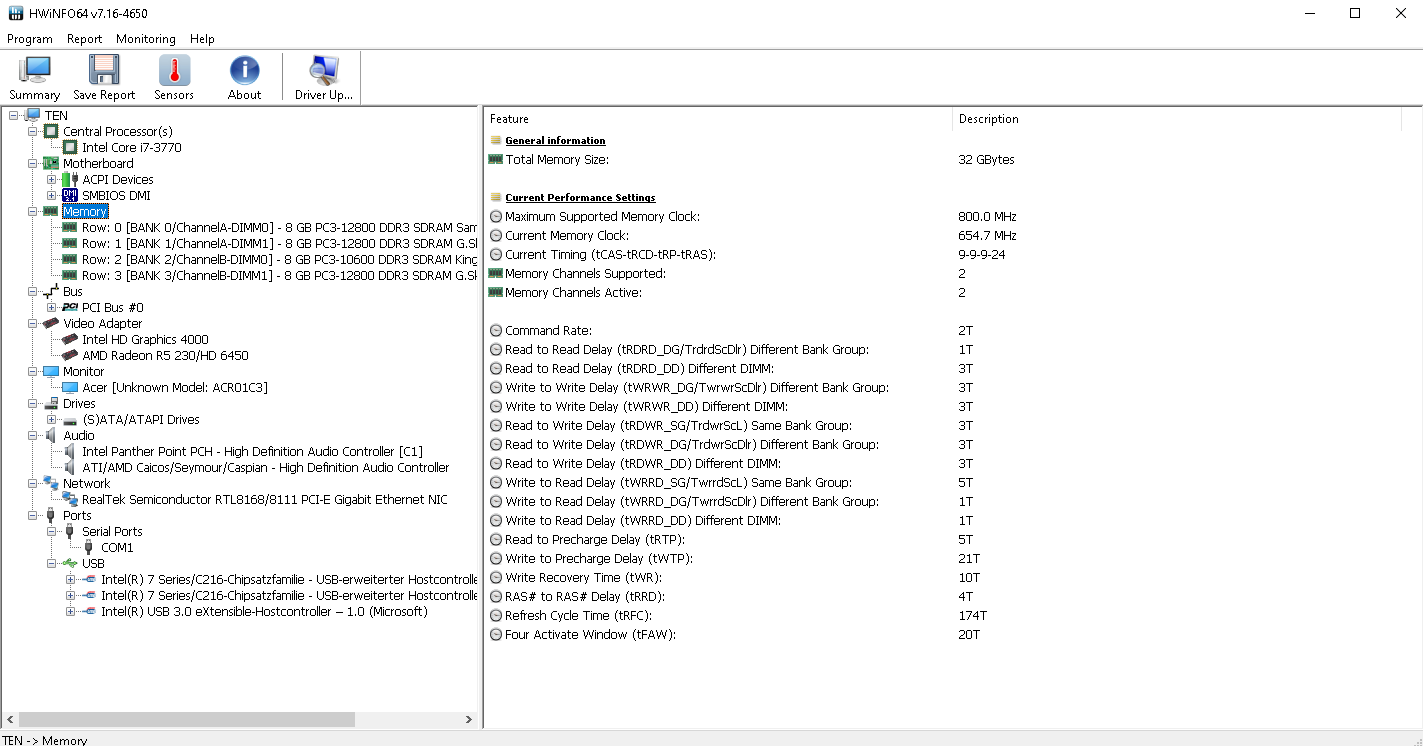
Task: Click the Feature column header
Action: [510, 119]
